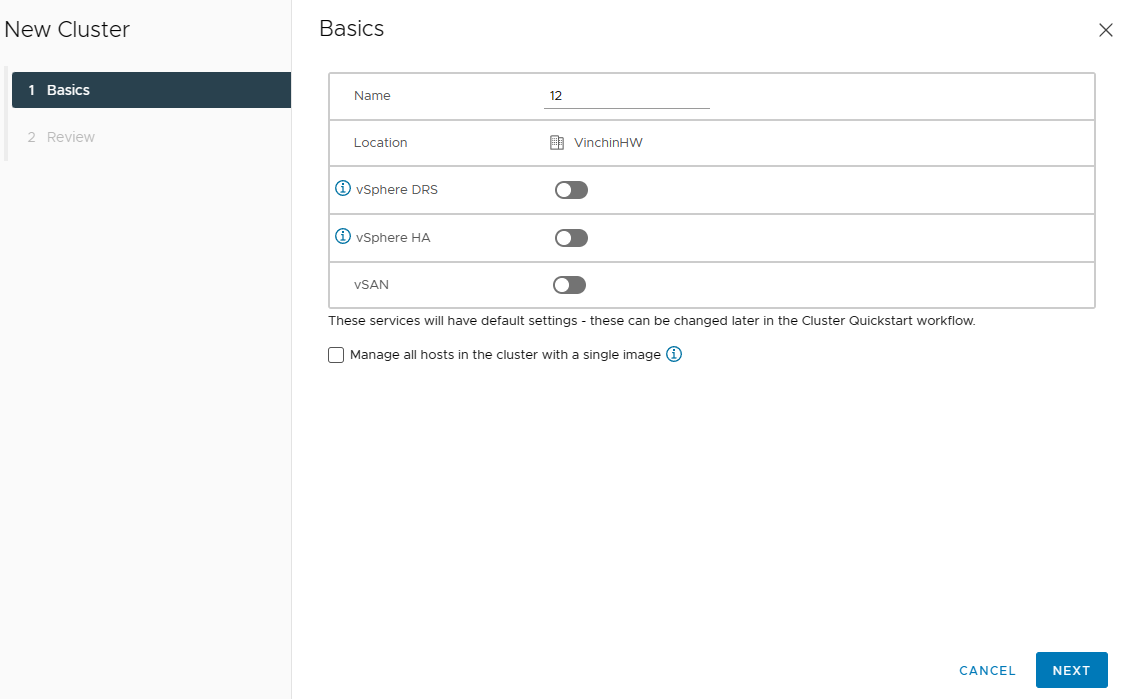Click the Basics page heading

pos(351,29)
